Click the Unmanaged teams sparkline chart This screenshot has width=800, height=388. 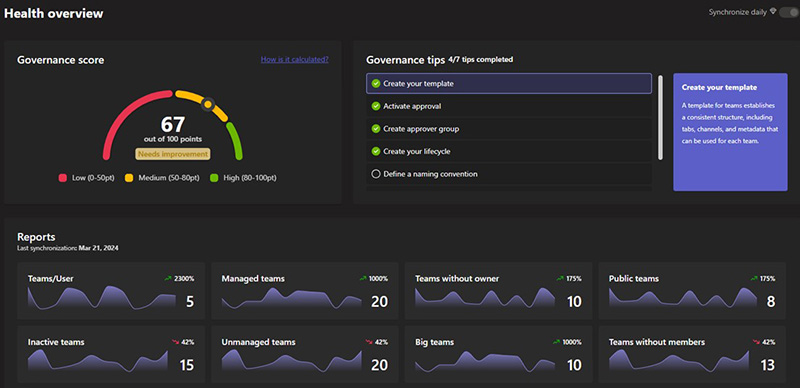pyautogui.click(x=291, y=361)
